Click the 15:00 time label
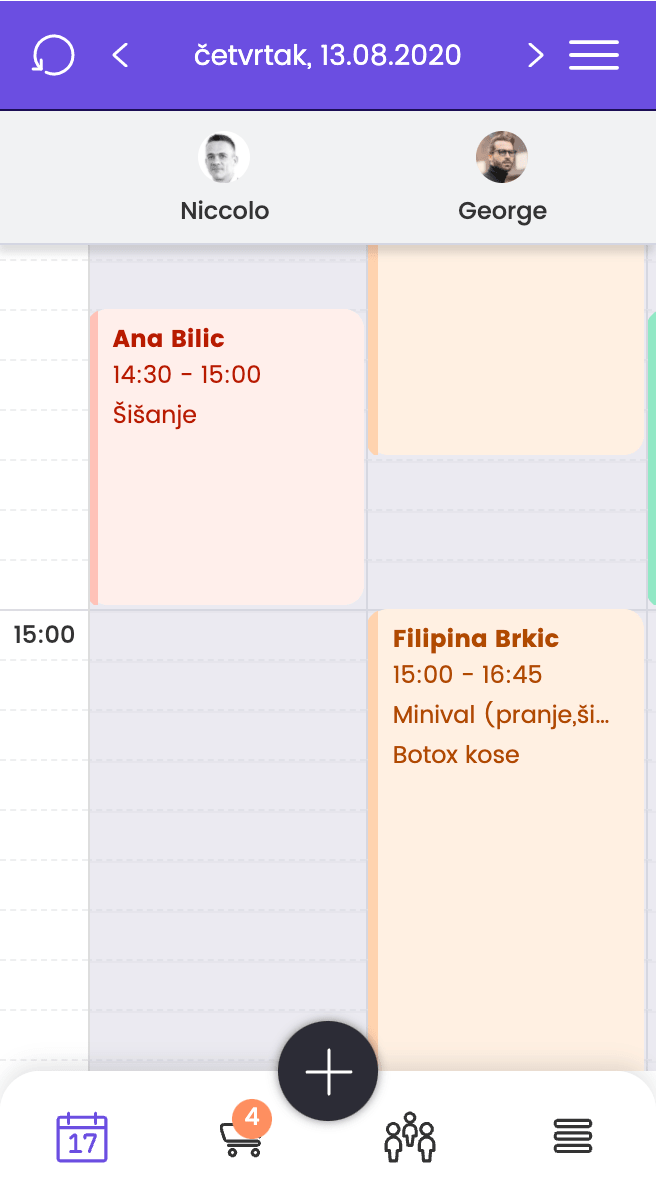The height and width of the screenshot is (1201, 657). click(44, 634)
